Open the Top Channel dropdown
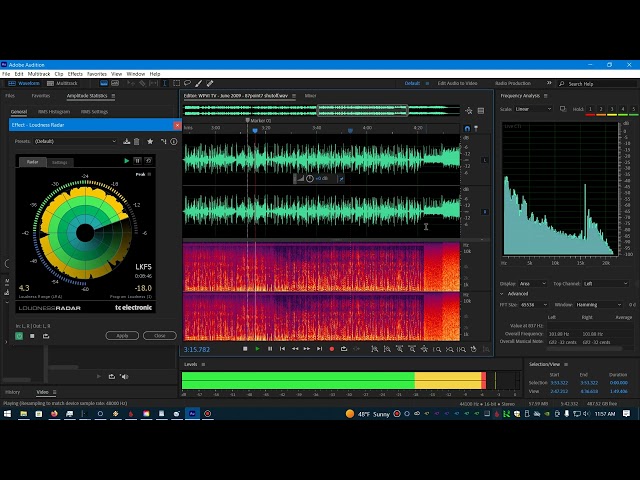 605,283
